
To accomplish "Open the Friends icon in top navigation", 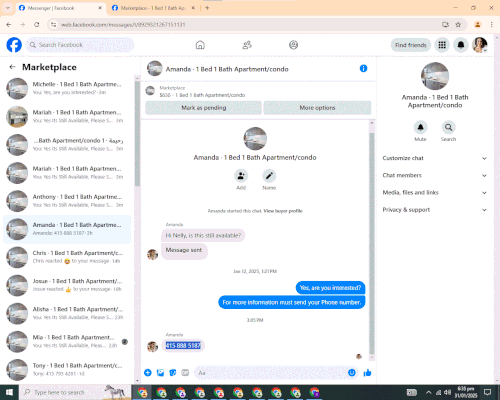I will [247, 45].
